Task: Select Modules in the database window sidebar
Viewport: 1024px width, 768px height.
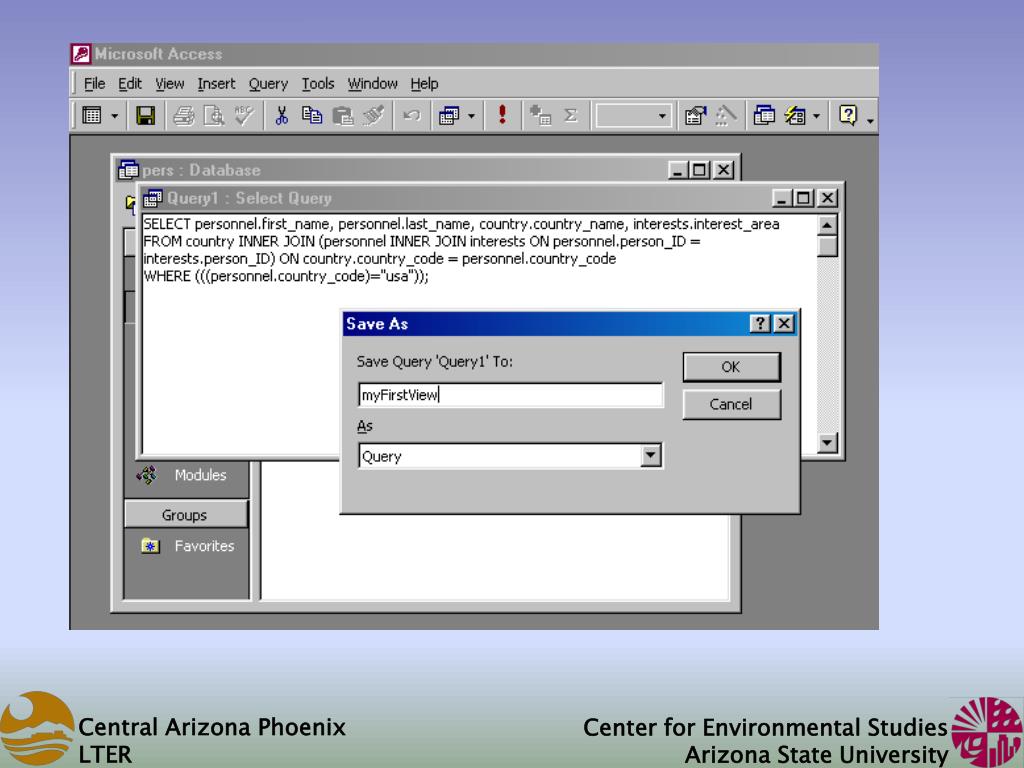Action: point(200,475)
